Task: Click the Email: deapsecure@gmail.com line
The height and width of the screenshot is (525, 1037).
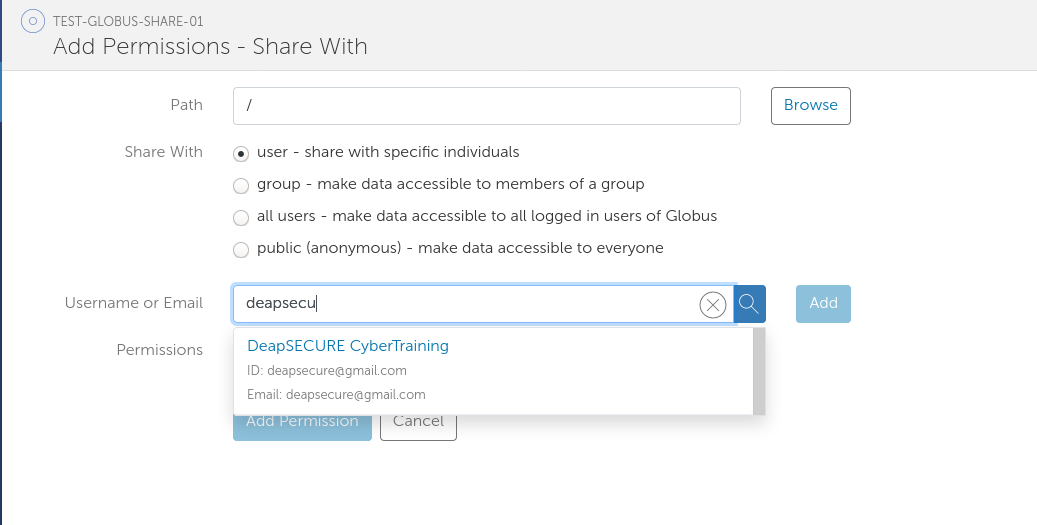Action: point(336,395)
